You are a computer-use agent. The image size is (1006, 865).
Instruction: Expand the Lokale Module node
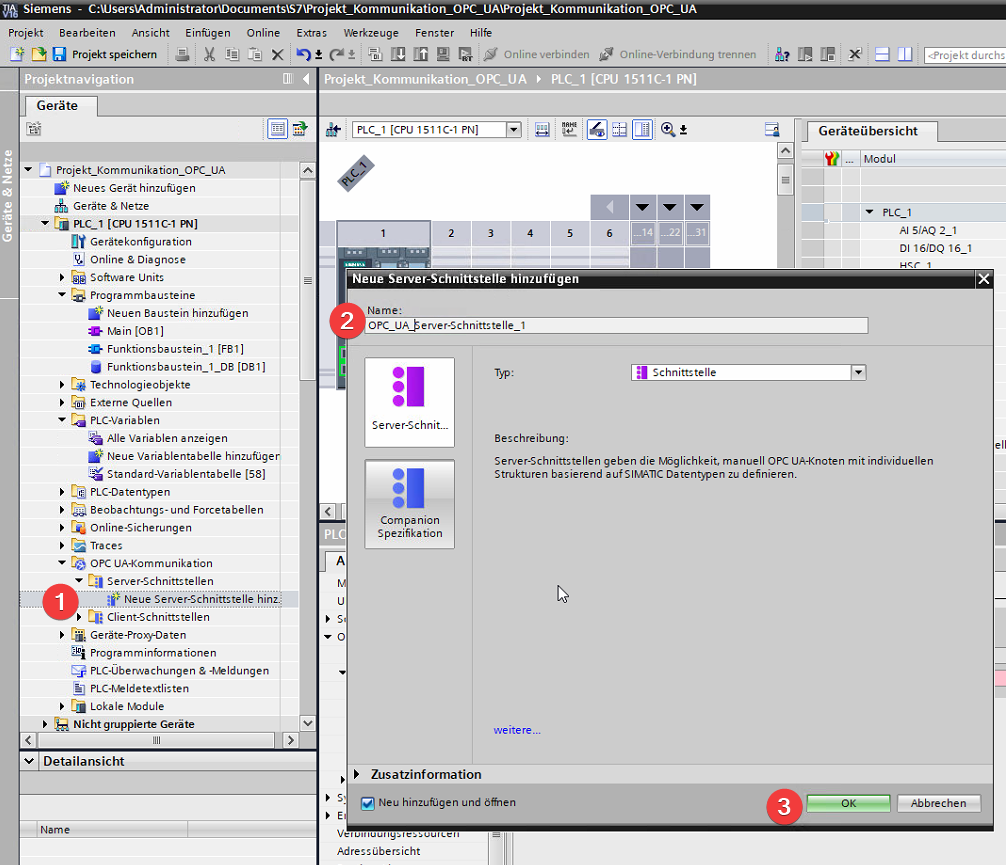[62, 706]
